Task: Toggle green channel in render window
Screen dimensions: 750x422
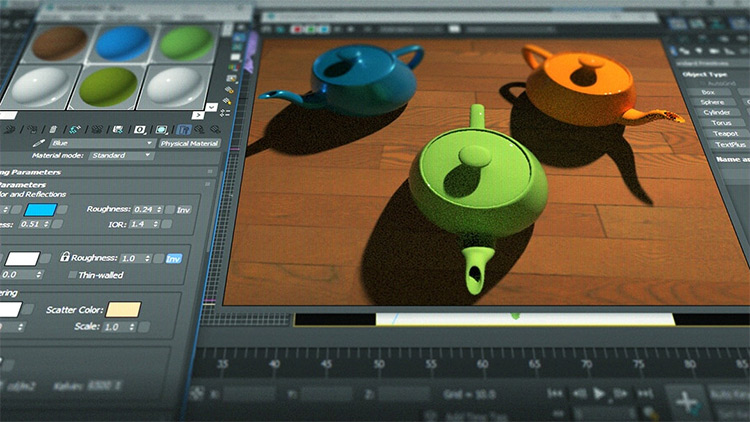Action: [x=311, y=29]
